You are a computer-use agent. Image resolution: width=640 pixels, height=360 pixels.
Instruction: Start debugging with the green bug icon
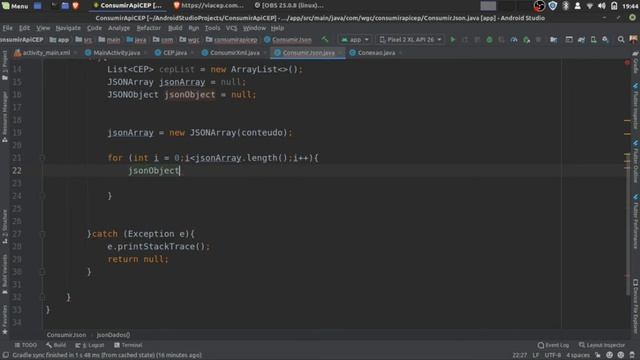click(x=489, y=40)
